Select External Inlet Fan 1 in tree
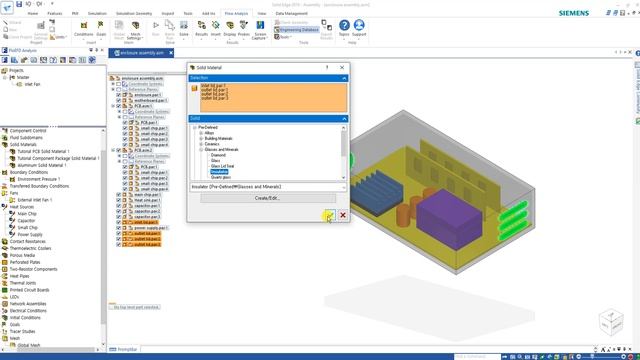 (35, 200)
